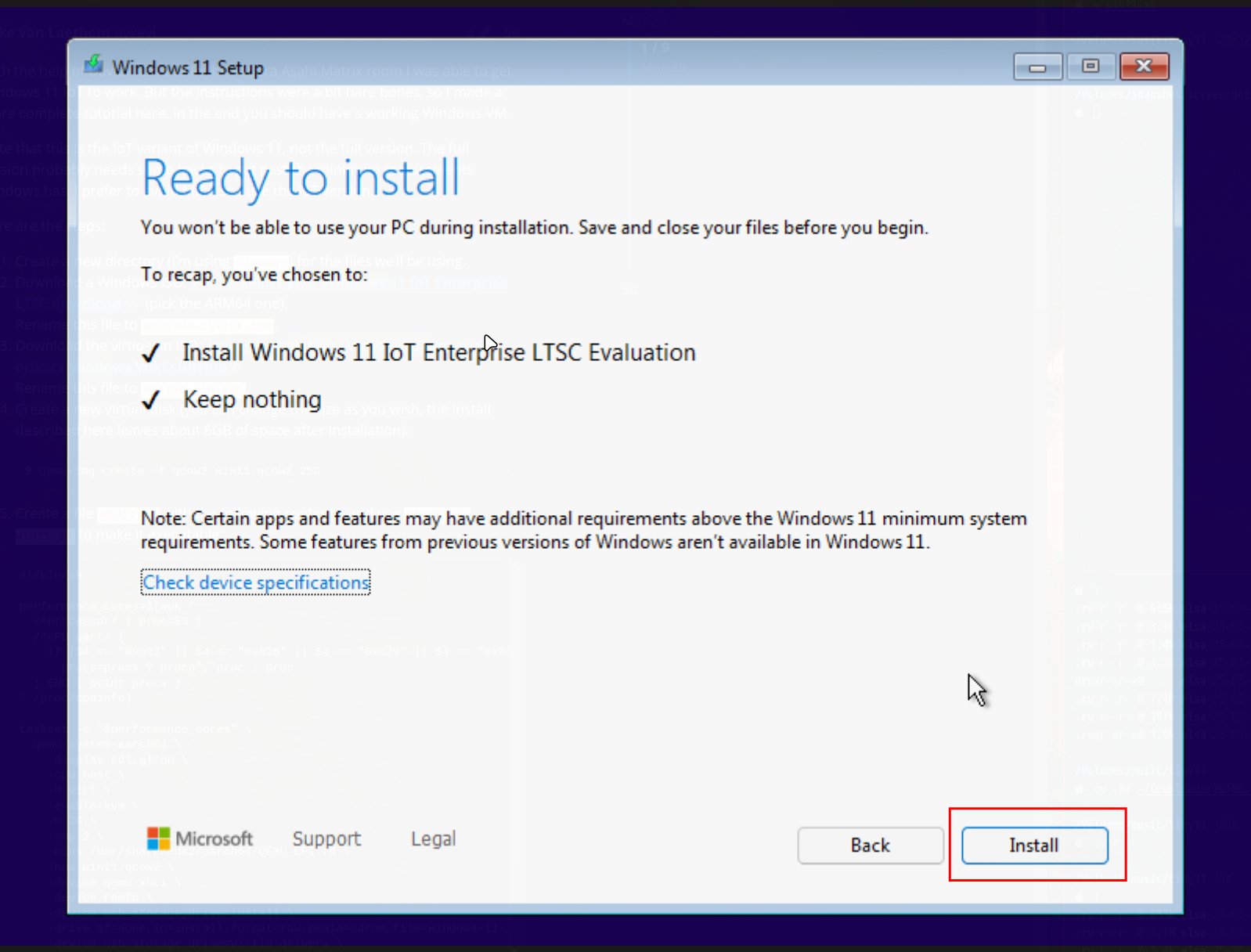Click the checkmark beside Keep nothing
Viewport: 1251px width, 952px height.
pos(151,401)
